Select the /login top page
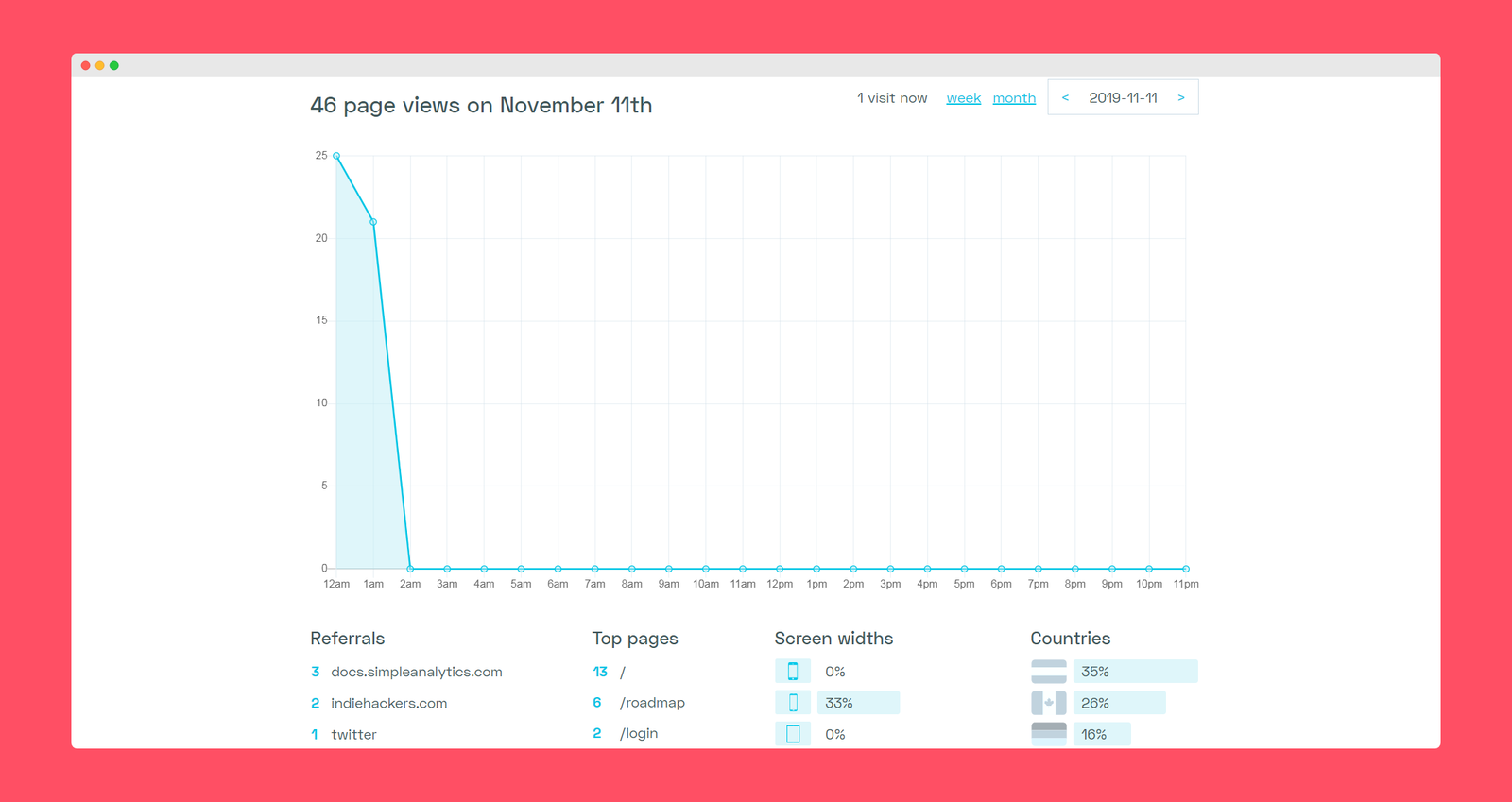 (x=639, y=733)
